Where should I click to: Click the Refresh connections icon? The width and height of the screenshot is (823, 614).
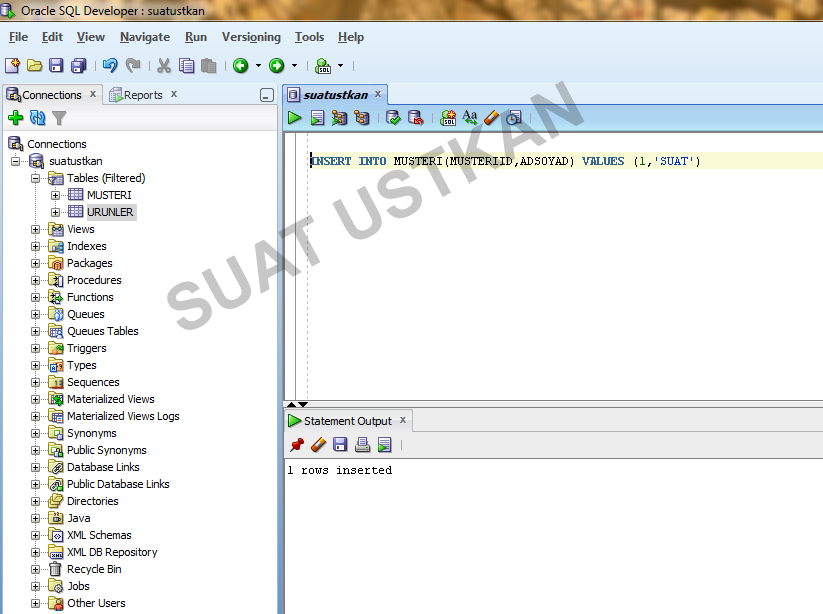pos(38,118)
